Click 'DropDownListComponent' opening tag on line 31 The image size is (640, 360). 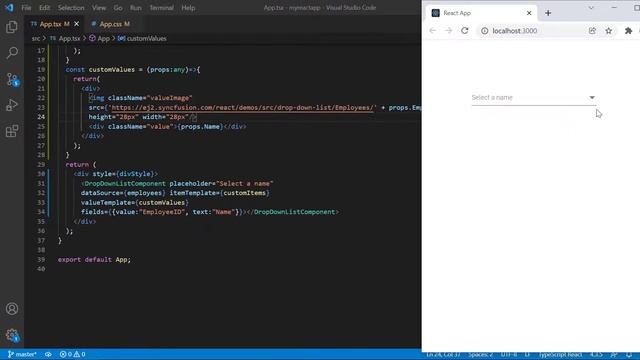[x=125, y=183]
